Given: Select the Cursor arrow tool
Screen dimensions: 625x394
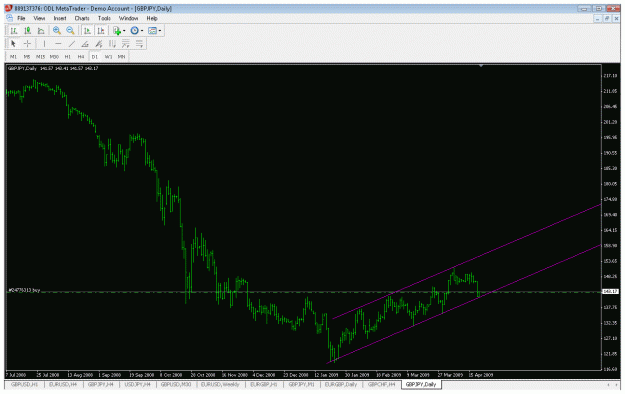Looking at the screenshot, I should click(x=13, y=43).
